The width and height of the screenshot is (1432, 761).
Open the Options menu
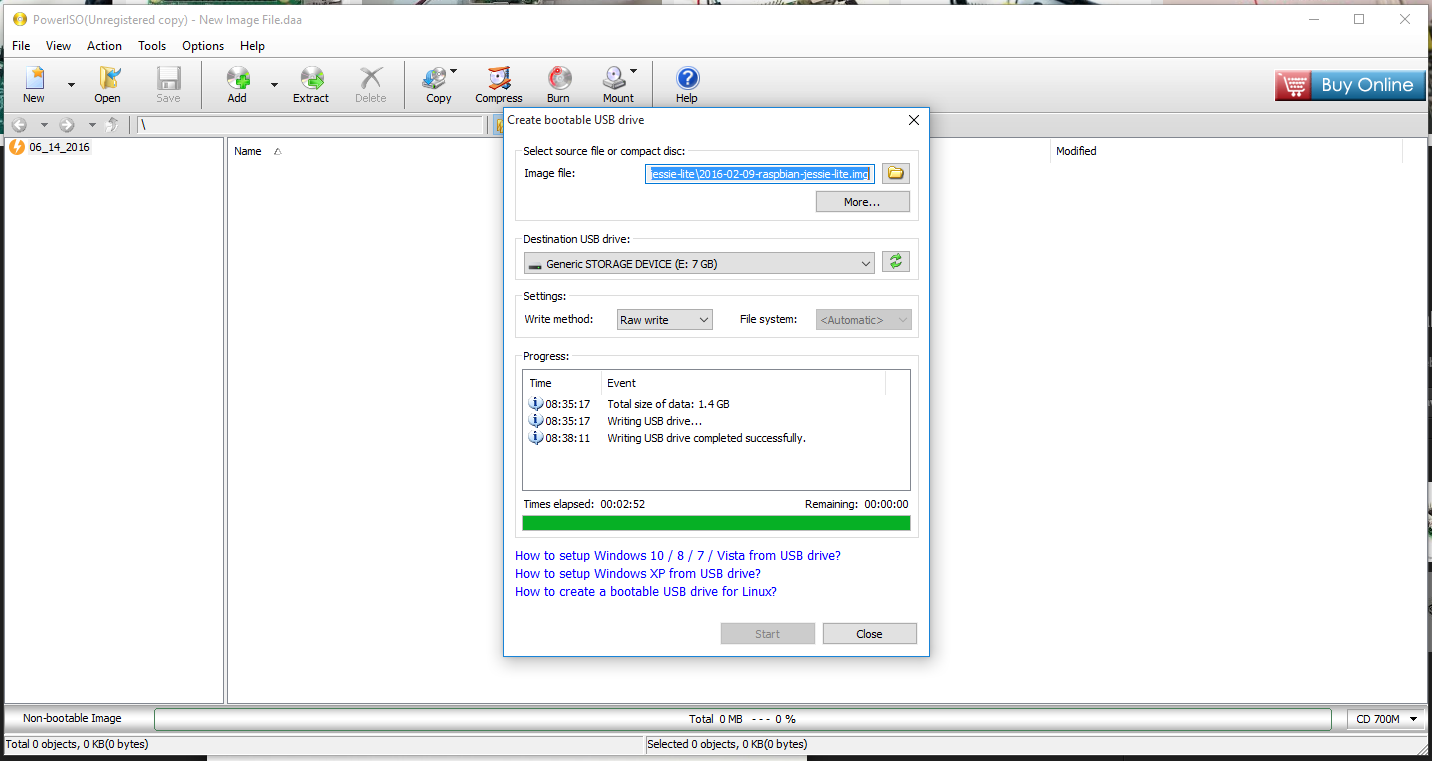pyautogui.click(x=202, y=45)
